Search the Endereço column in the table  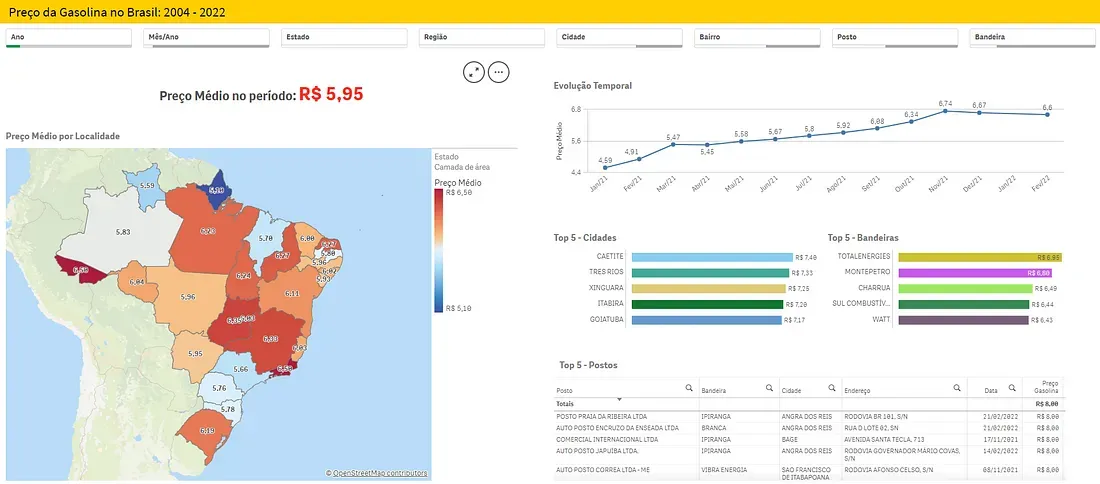coord(955,387)
